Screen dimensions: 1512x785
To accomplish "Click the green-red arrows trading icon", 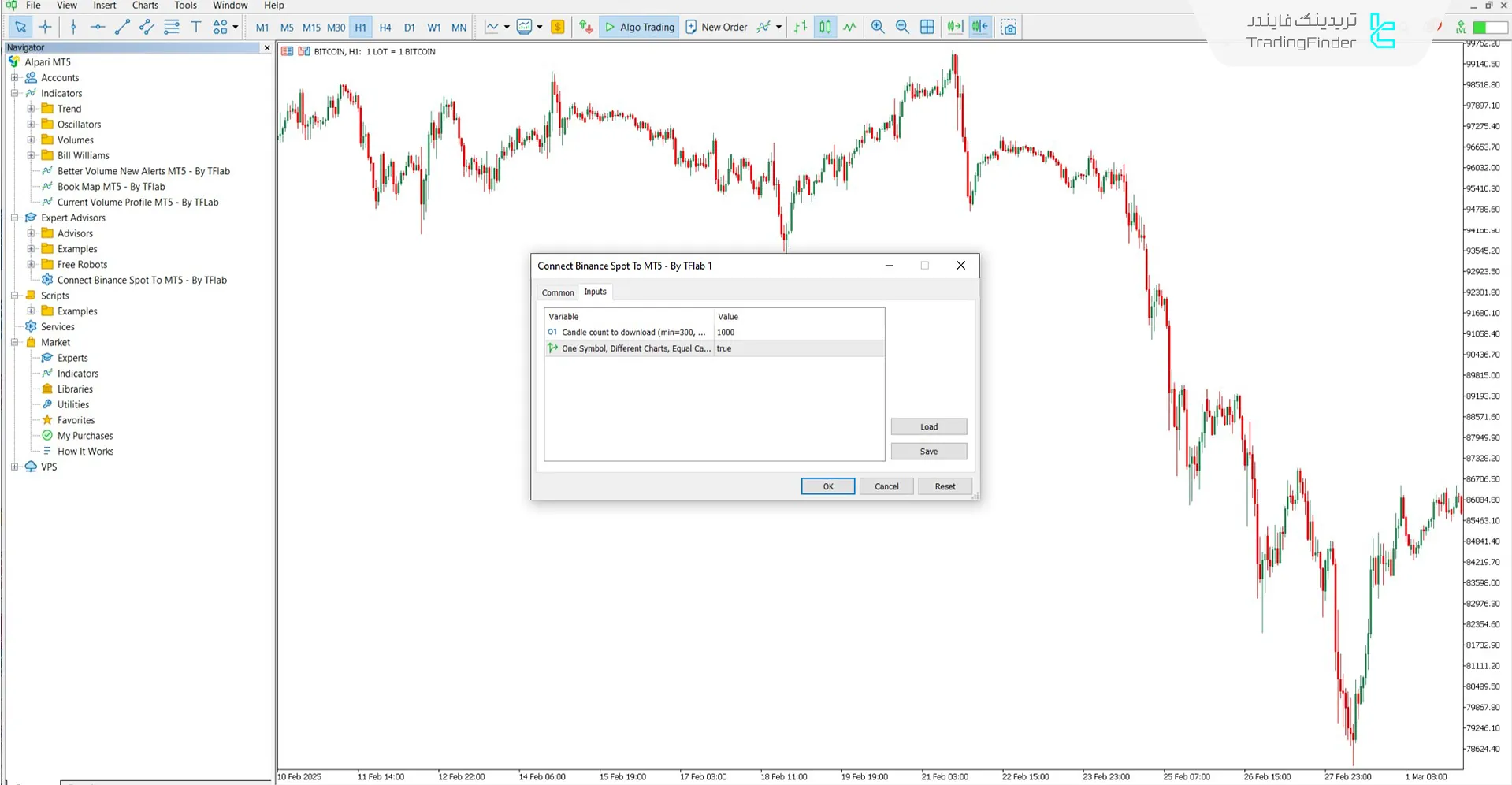I will tap(585, 27).
